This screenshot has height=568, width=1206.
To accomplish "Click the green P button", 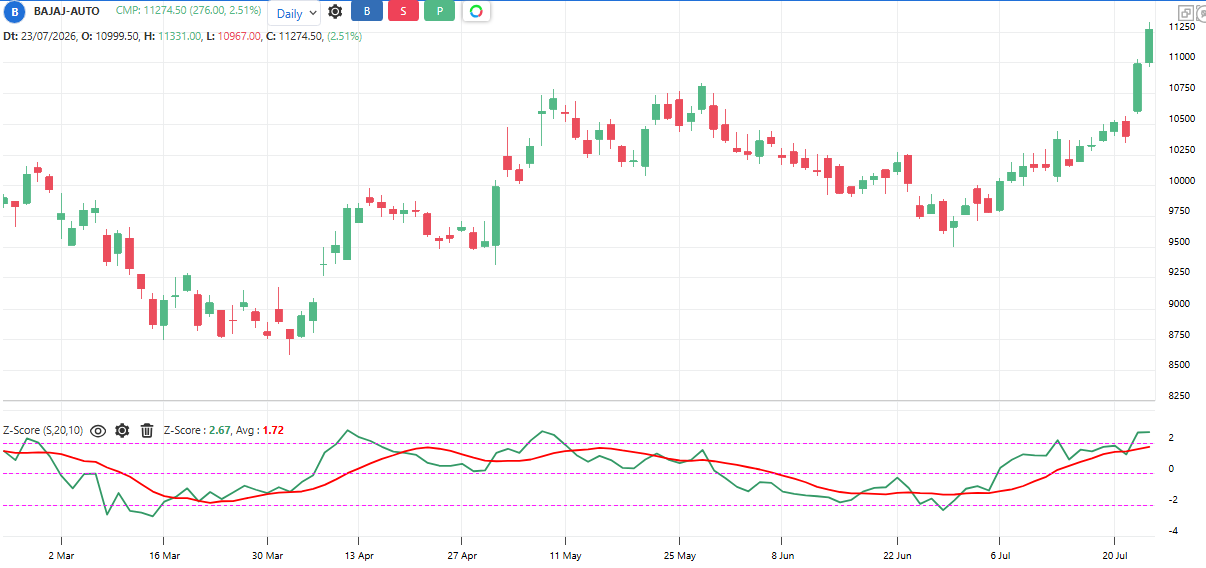I will pos(439,12).
